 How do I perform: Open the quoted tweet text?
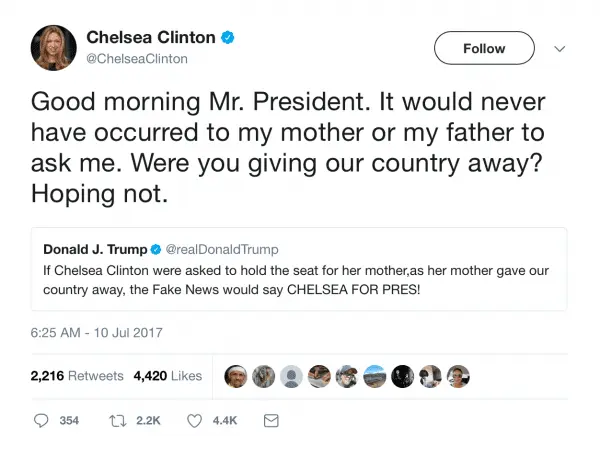290,280
